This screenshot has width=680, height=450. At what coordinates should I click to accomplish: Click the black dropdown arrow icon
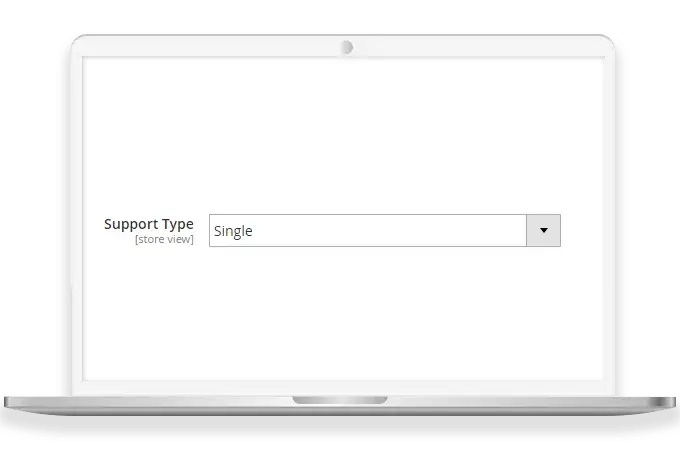tap(543, 230)
